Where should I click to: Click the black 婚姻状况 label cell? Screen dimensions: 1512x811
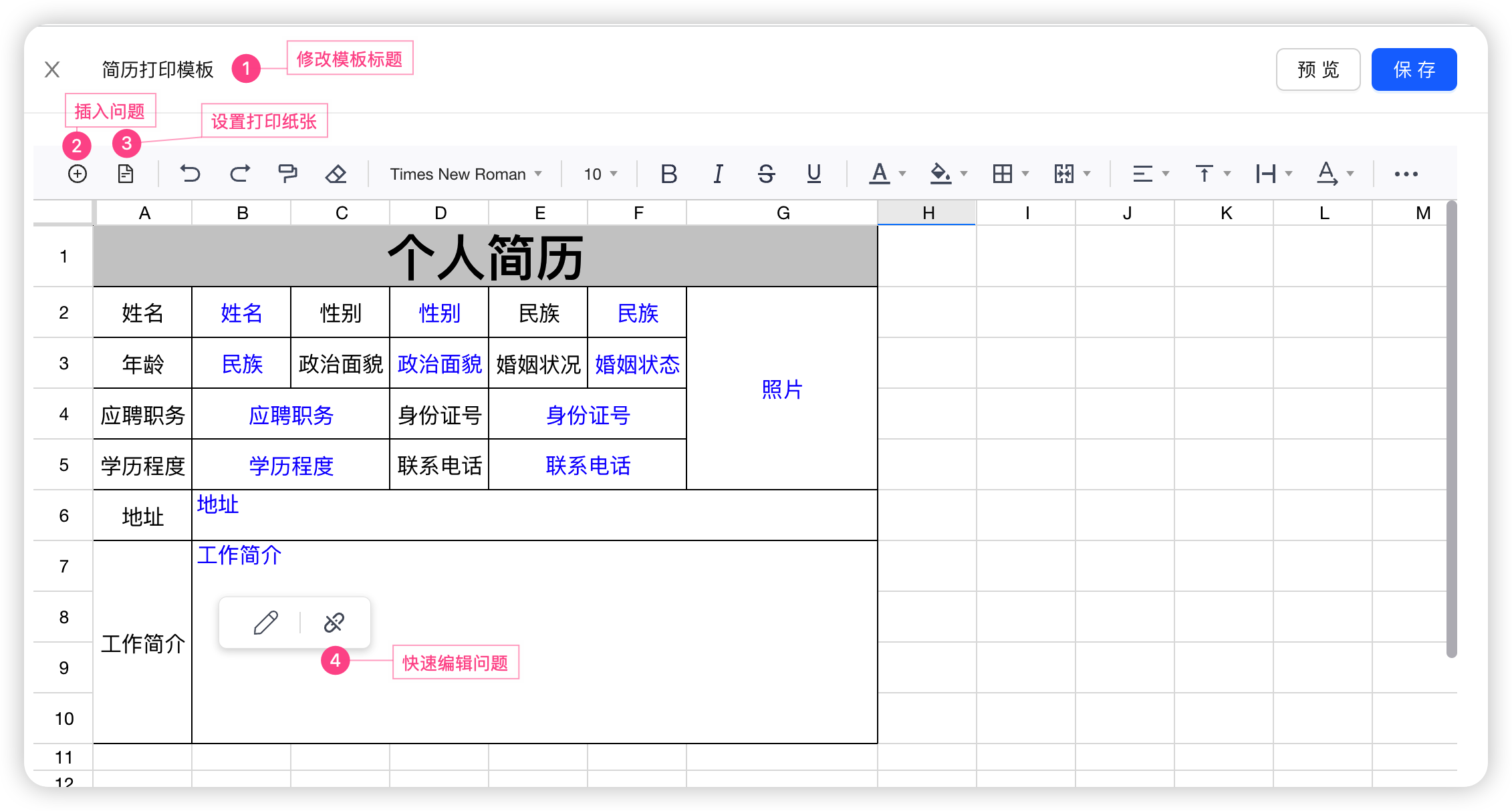pyautogui.click(x=538, y=363)
